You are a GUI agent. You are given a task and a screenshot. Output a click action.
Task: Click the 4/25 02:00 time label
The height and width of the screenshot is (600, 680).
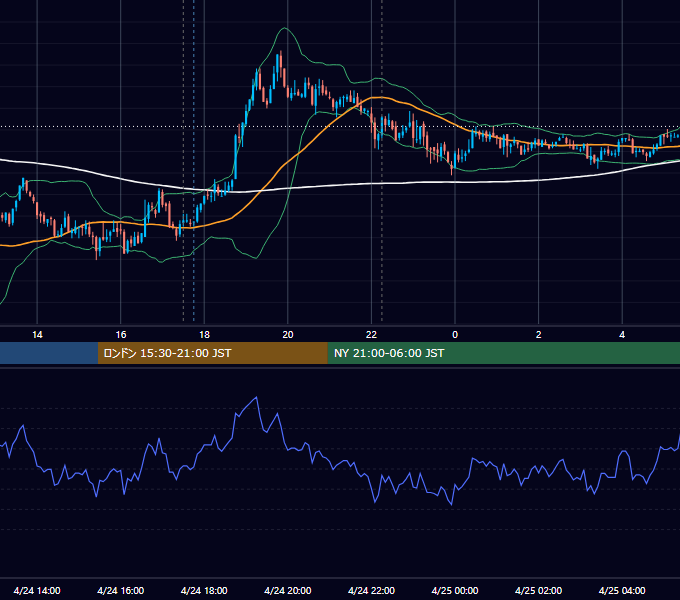tap(539, 590)
